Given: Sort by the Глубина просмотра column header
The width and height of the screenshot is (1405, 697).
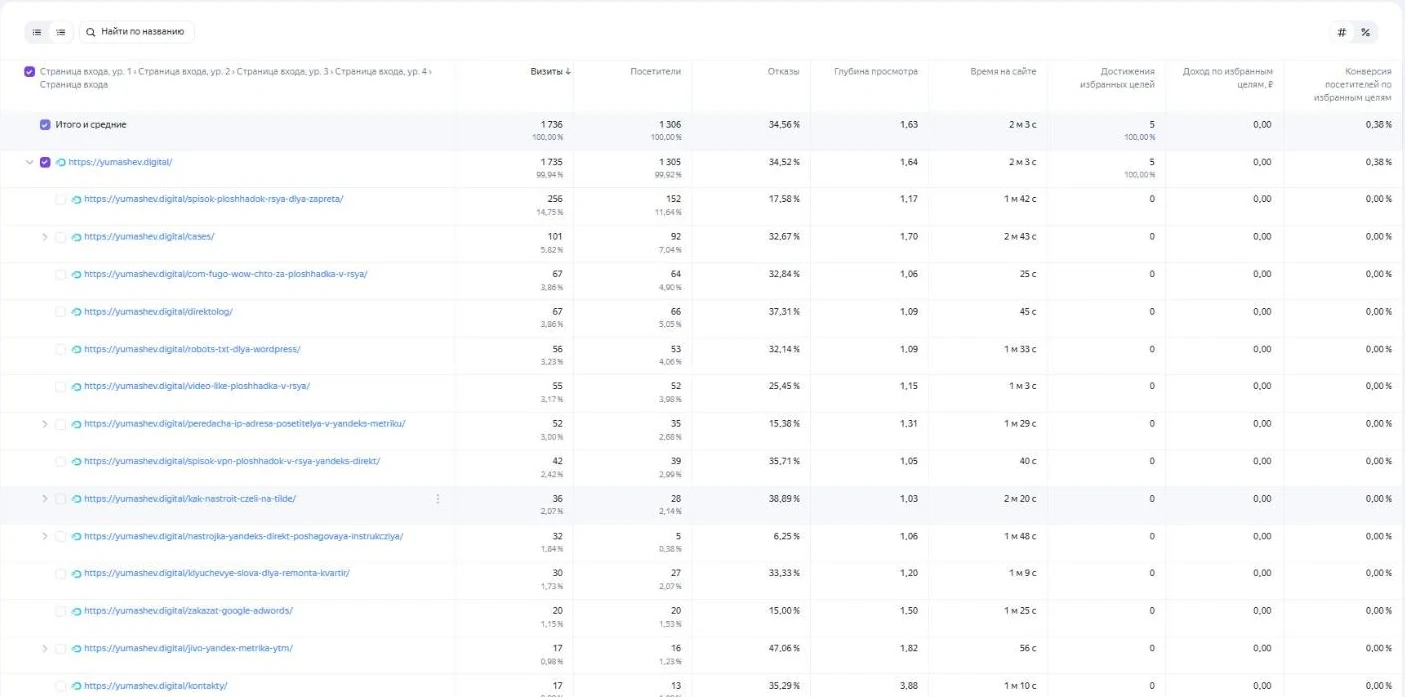Looking at the screenshot, I should coord(876,72).
